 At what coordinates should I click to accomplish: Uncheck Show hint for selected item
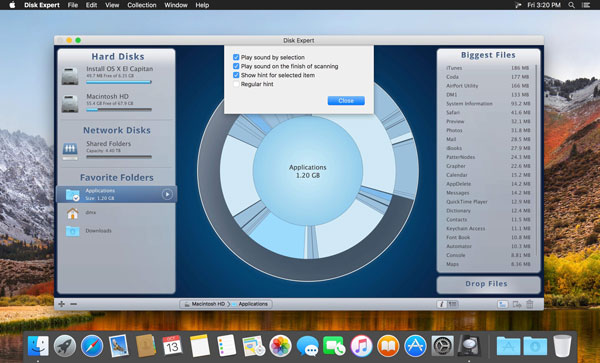[x=236, y=75]
